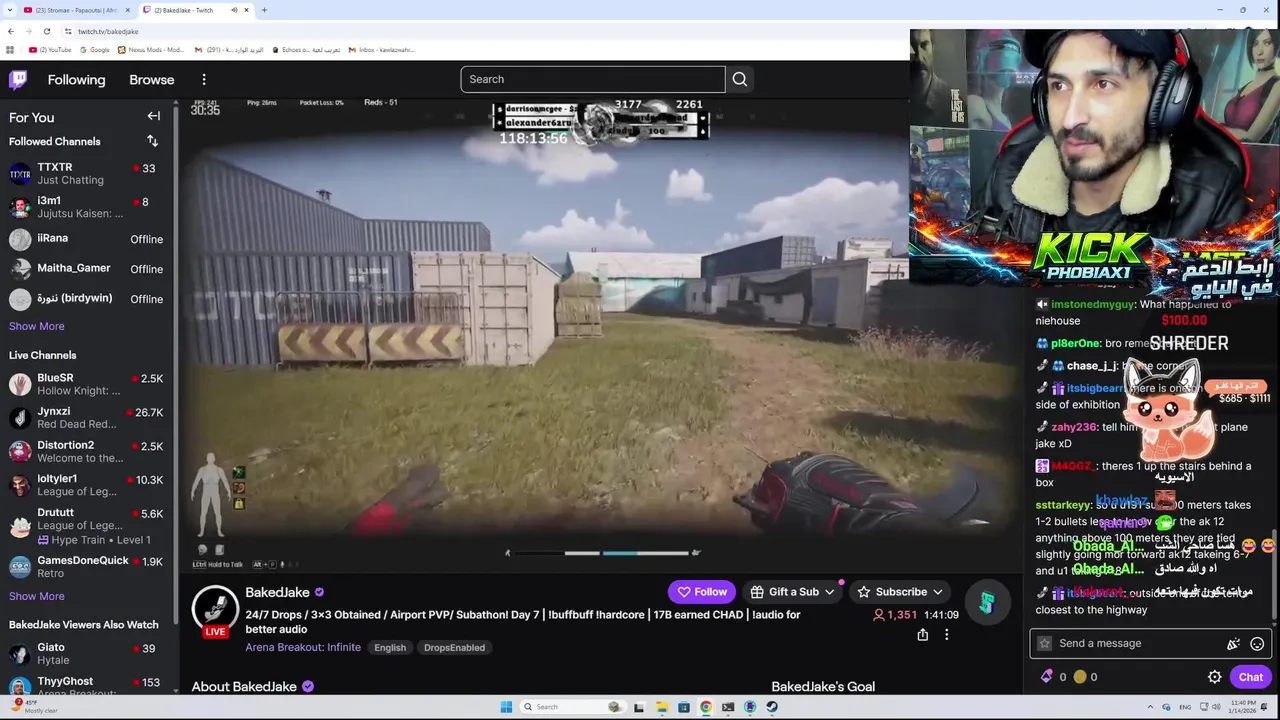
Task: Open Arena Breakout: Infinite category link
Action: point(303,647)
